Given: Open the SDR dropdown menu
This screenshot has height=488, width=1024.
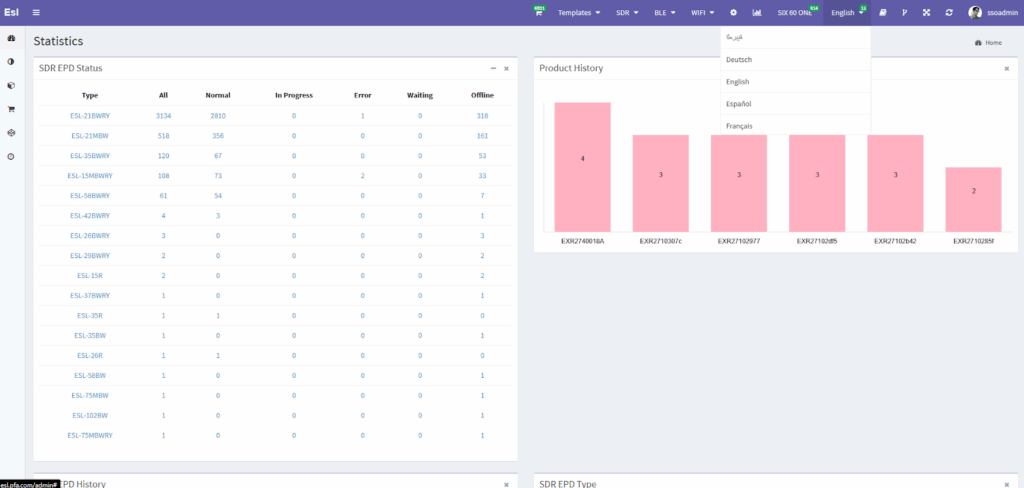Looking at the screenshot, I should click(x=627, y=13).
